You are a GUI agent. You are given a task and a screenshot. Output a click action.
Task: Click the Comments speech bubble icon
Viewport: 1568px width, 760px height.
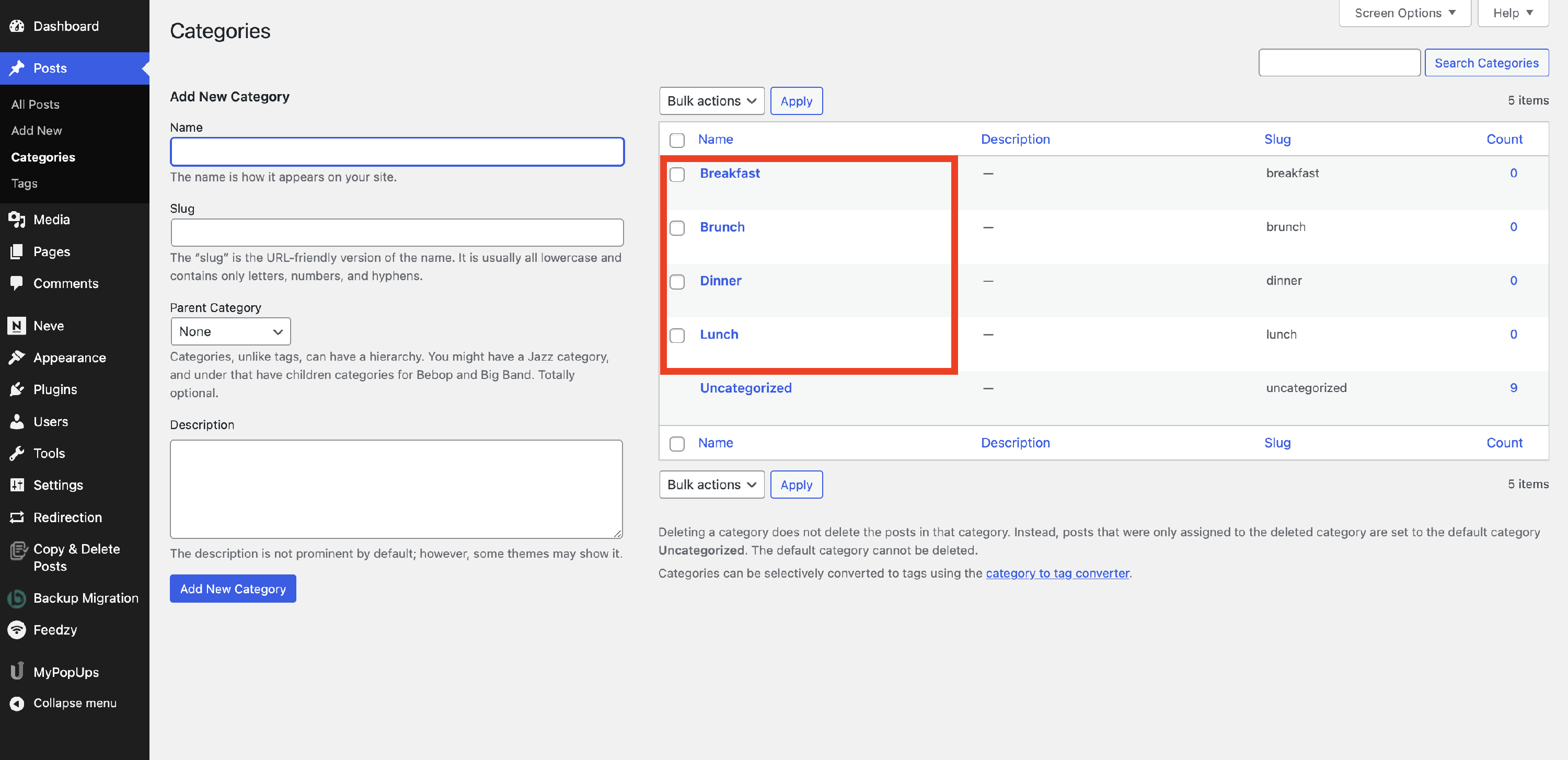pos(17,283)
